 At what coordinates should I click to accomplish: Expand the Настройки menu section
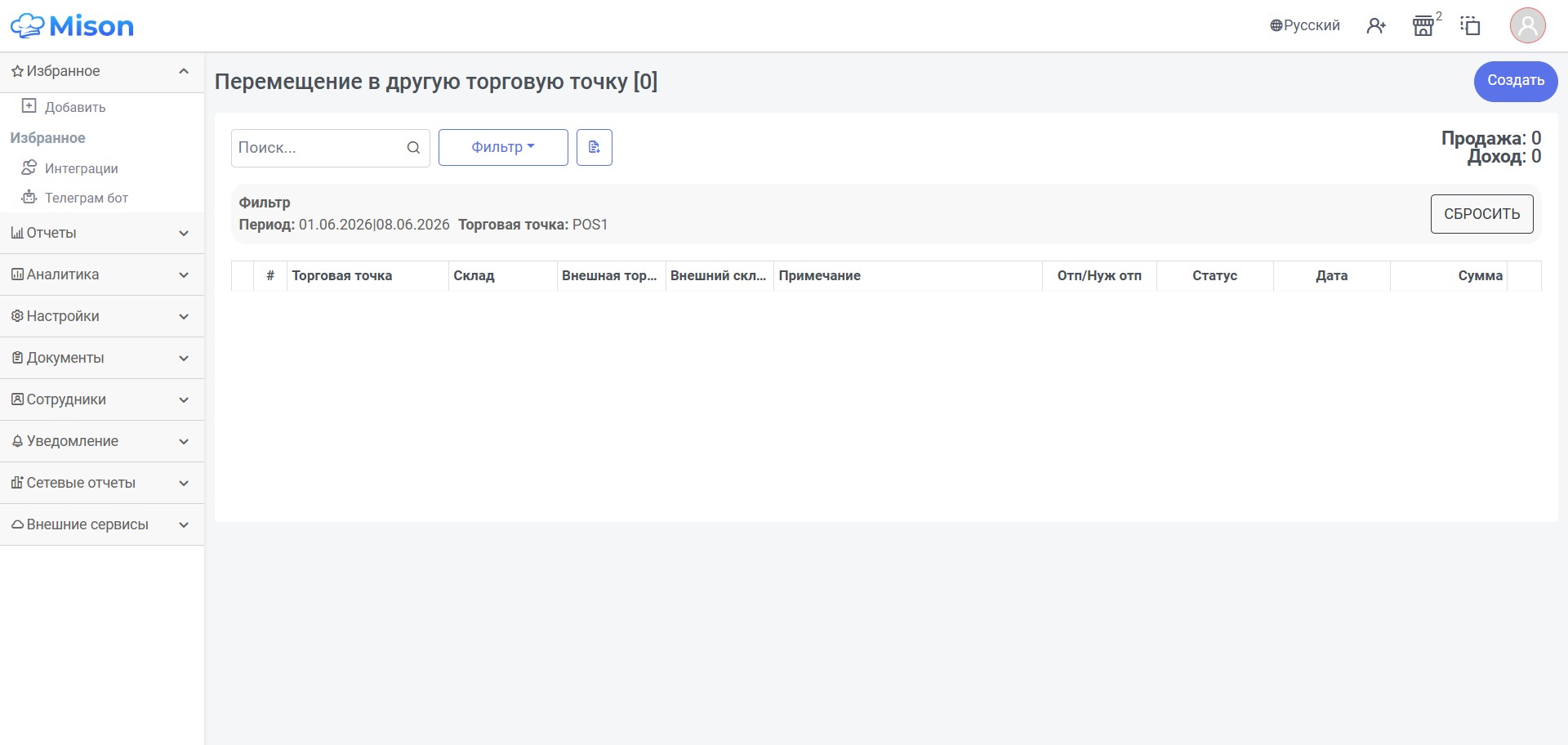point(102,316)
